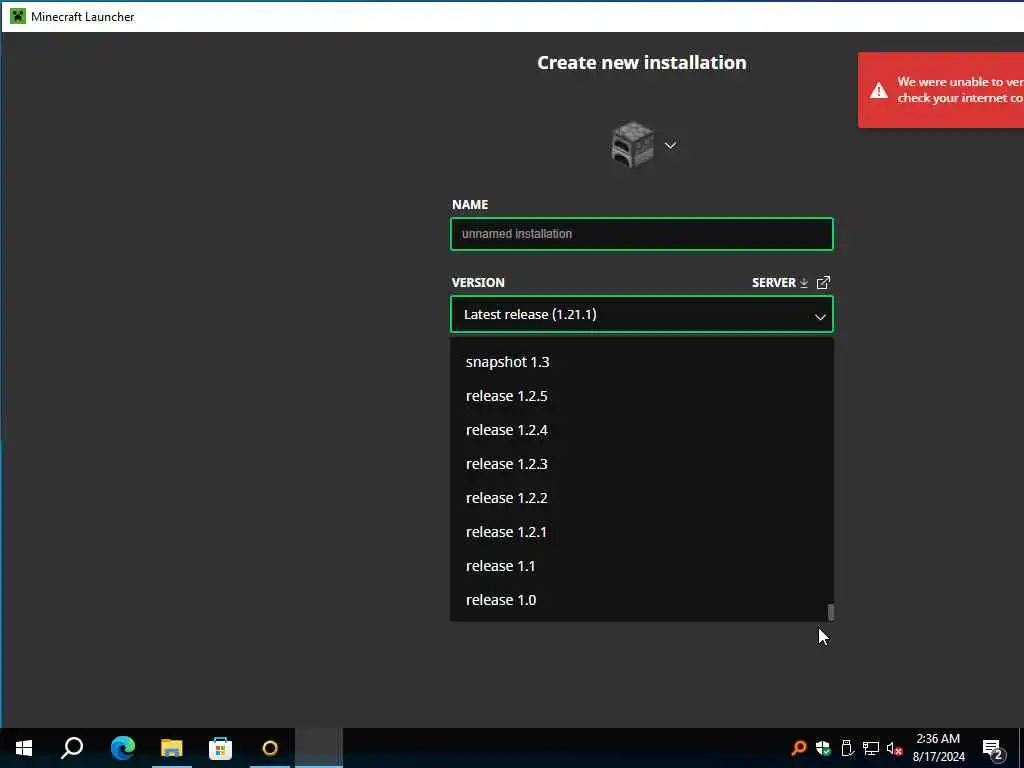Click the version list scrollbar thumb
This screenshot has width=1024, height=768.
coord(831,612)
